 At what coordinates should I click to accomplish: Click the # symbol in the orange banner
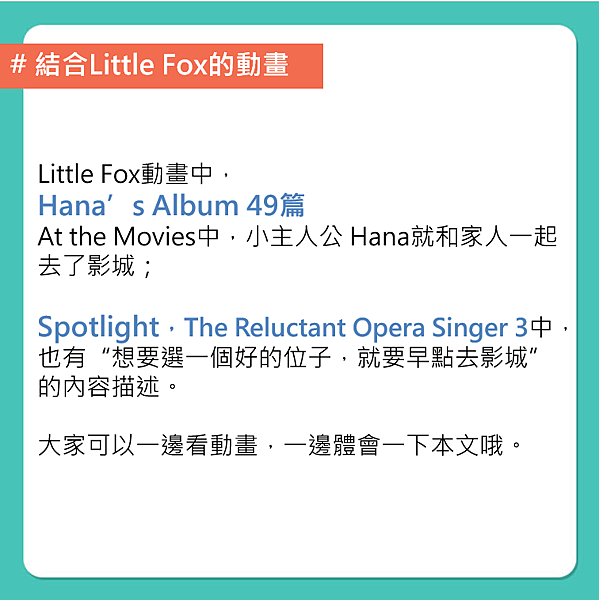tap(18, 64)
